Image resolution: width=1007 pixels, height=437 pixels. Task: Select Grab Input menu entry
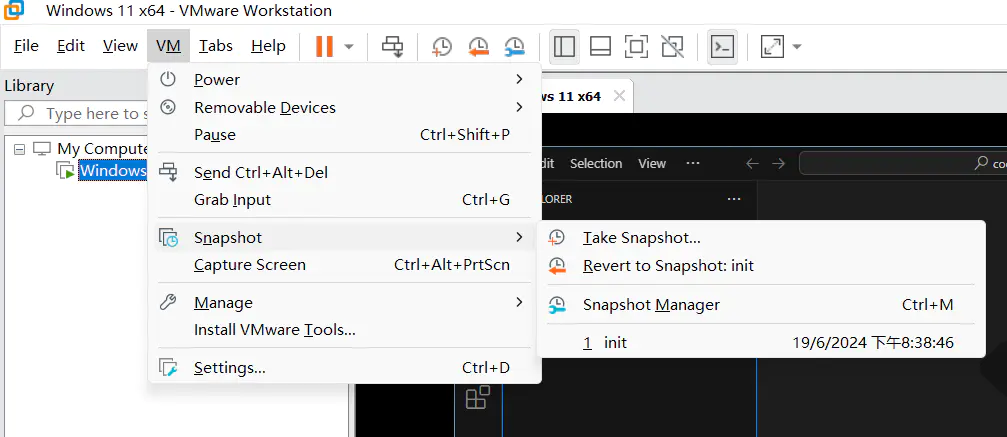[x=345, y=200]
